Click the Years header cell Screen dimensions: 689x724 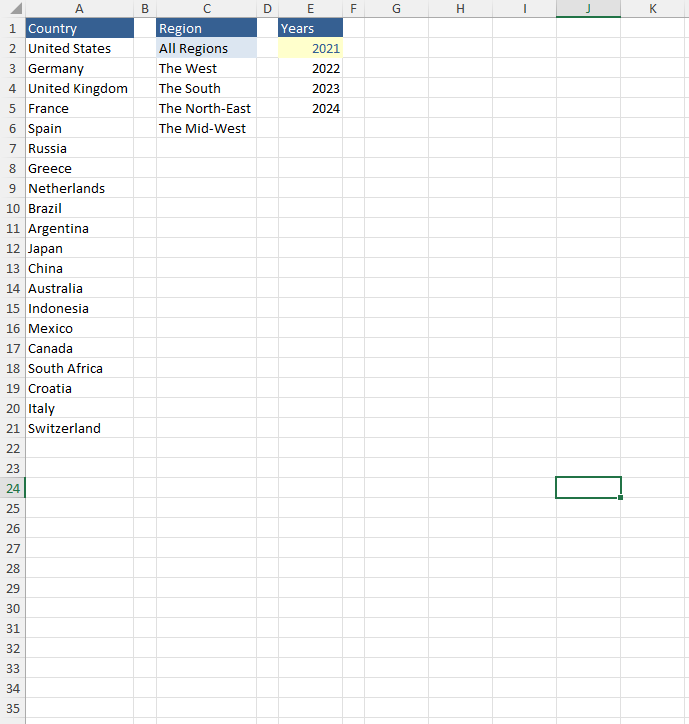pyautogui.click(x=310, y=28)
